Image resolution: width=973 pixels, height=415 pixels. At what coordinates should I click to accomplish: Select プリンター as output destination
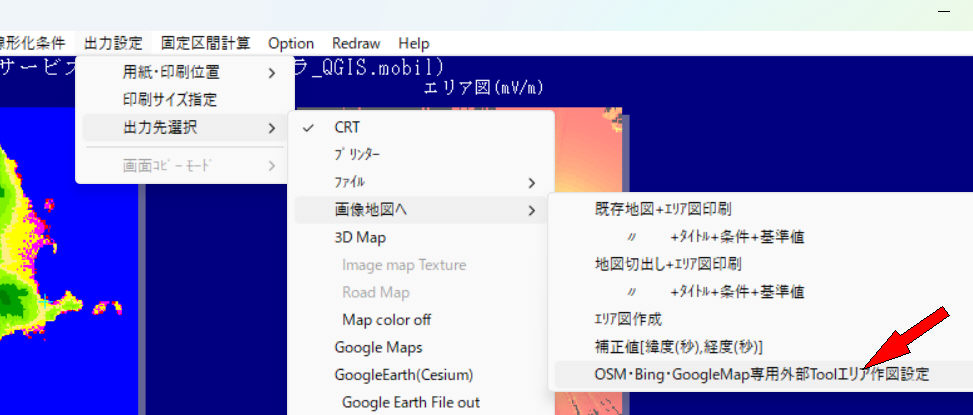coord(357,155)
